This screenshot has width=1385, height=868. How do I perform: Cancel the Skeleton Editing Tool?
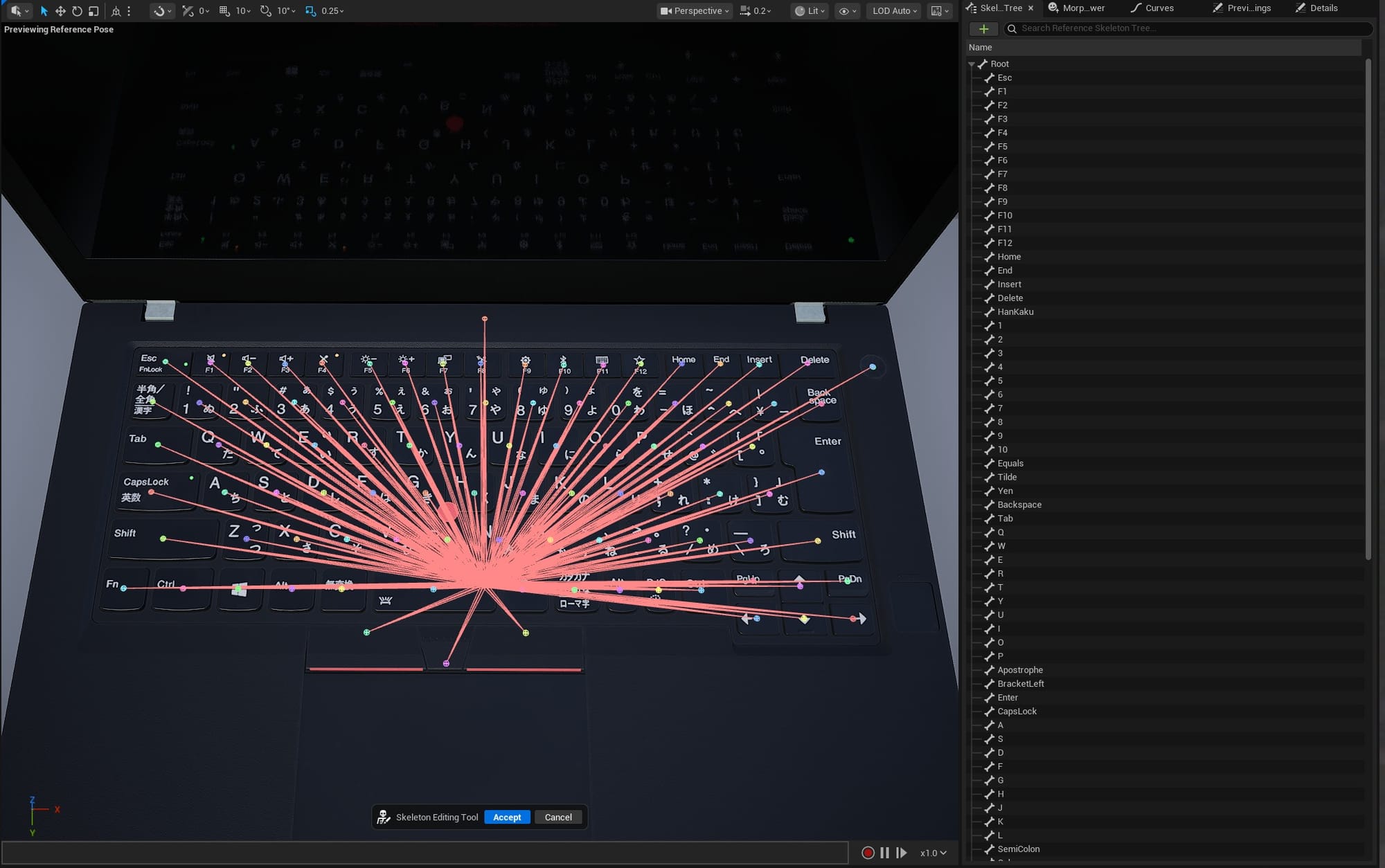[x=558, y=817]
